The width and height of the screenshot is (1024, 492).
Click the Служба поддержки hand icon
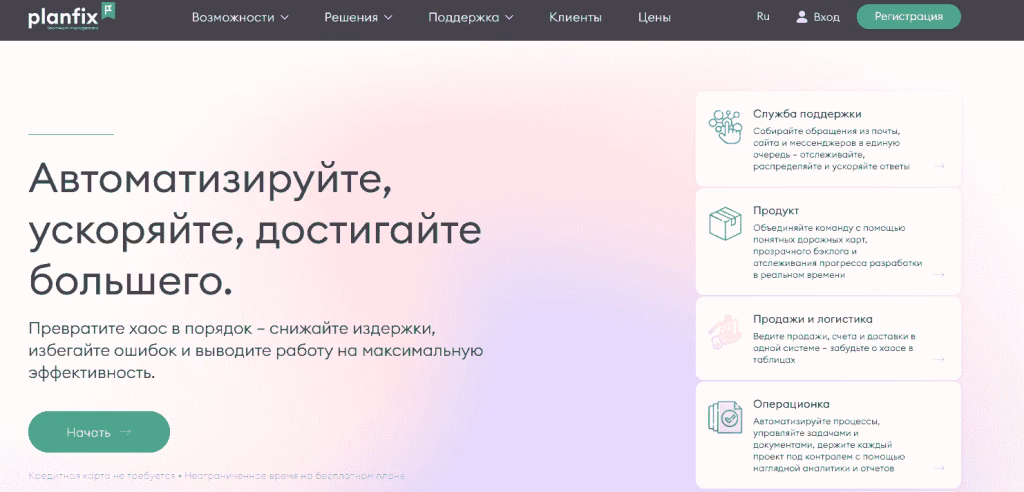(725, 126)
